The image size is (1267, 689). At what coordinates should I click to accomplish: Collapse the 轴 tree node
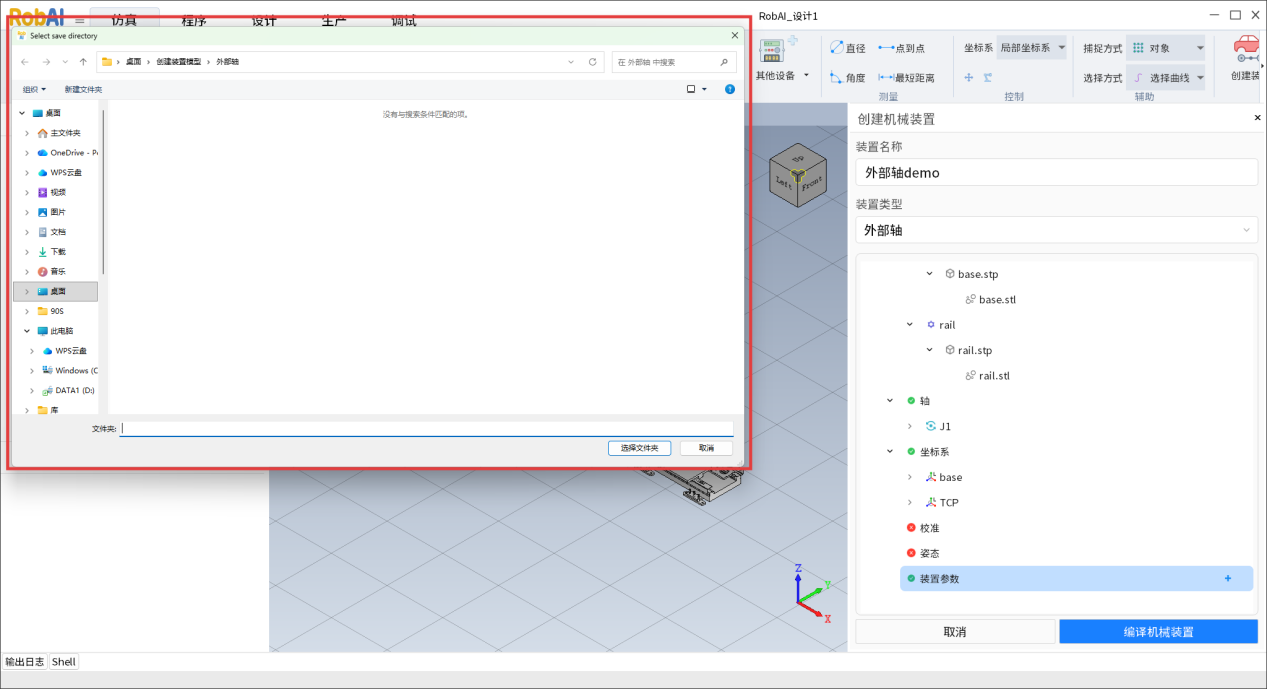click(x=890, y=401)
